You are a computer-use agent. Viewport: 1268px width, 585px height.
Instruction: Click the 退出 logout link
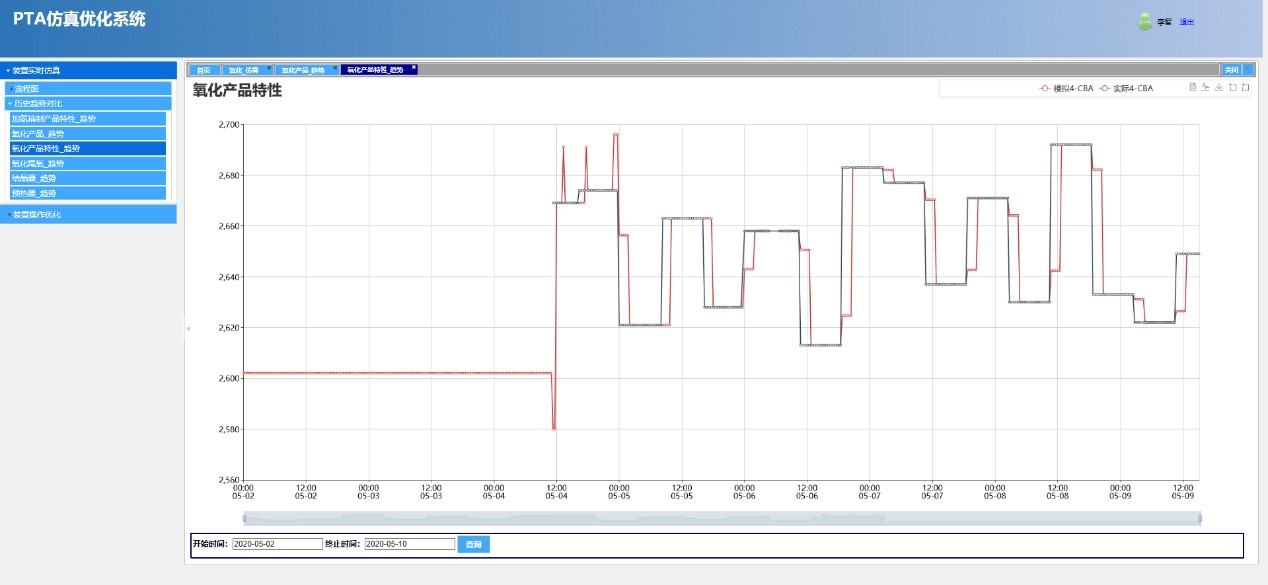[x=1186, y=22]
